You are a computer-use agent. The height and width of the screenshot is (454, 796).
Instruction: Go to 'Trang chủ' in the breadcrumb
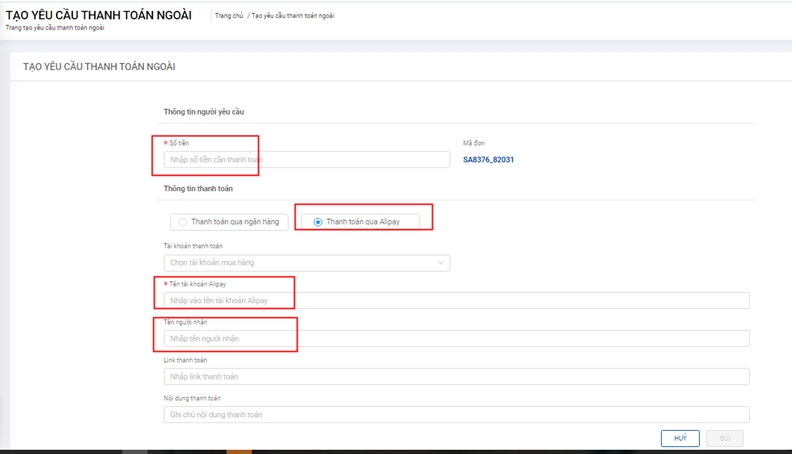coord(229,16)
